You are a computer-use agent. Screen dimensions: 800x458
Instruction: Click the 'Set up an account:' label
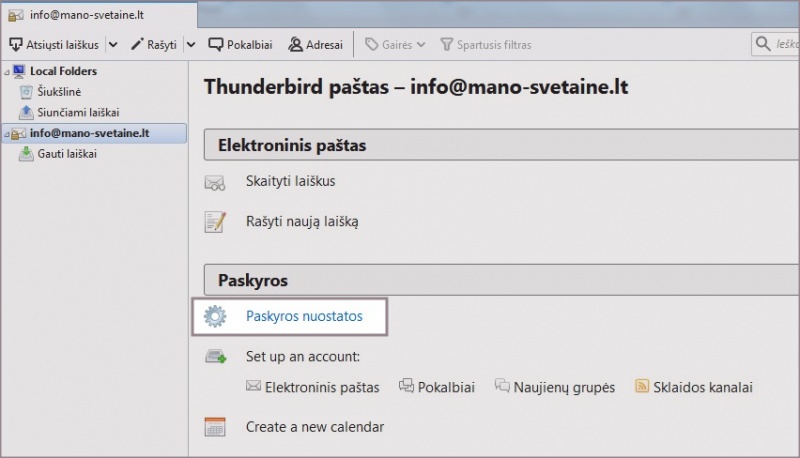coord(303,357)
